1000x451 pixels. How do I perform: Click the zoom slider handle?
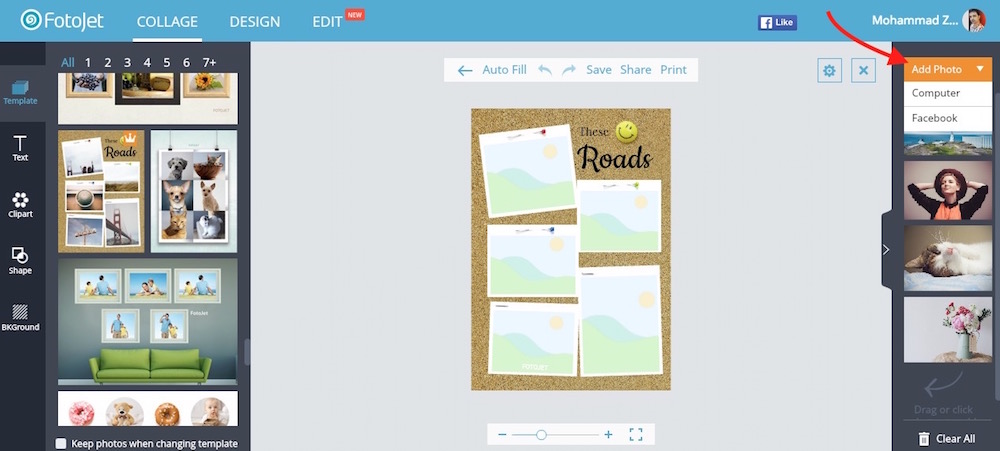point(541,434)
